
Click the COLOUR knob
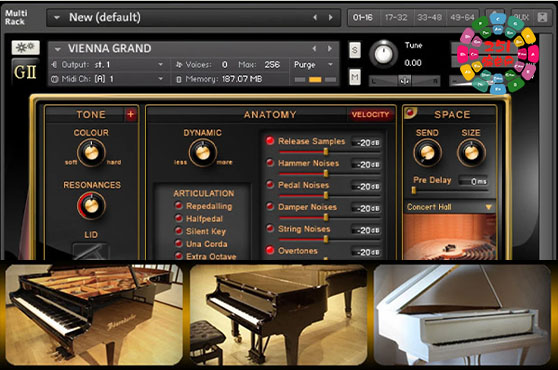pyautogui.click(x=91, y=153)
